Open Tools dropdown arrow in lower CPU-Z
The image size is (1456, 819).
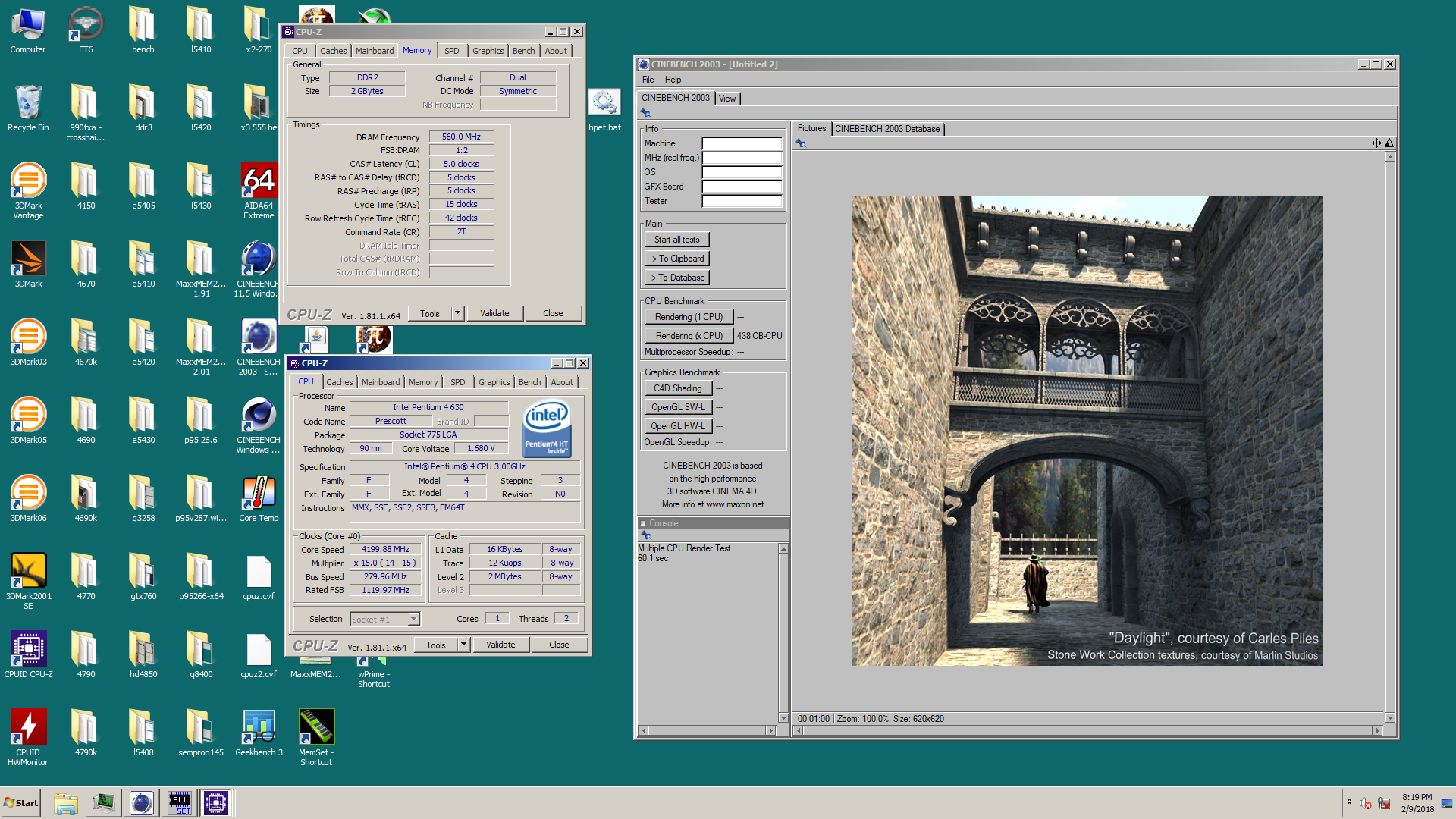(x=463, y=645)
